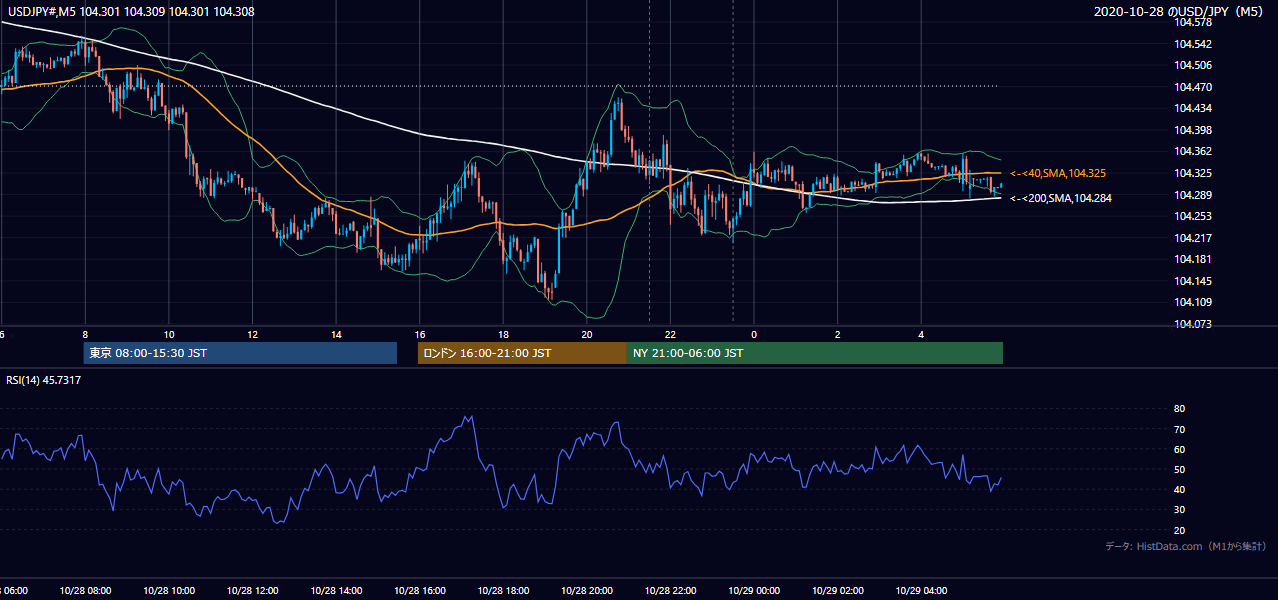Image resolution: width=1278 pixels, height=600 pixels.
Task: Select the 東京 08:00-15:30 JST session bar
Action: [x=240, y=353]
